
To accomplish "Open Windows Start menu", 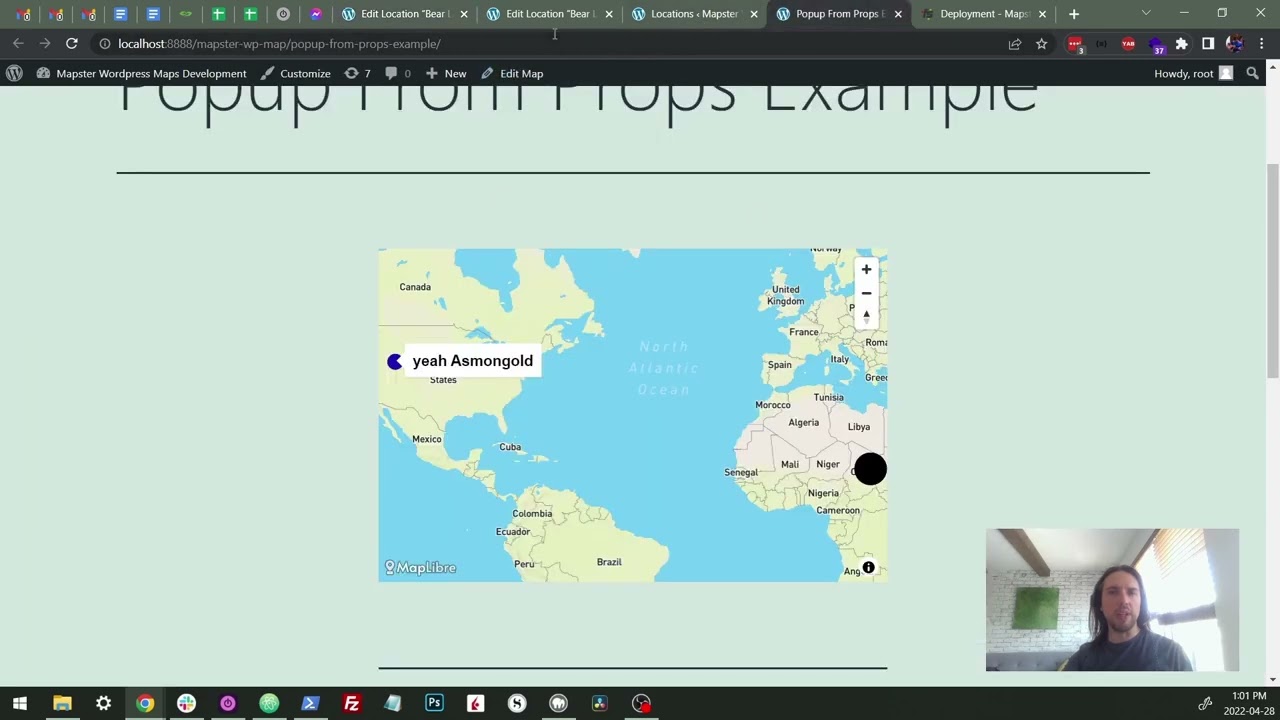I will (20, 703).
